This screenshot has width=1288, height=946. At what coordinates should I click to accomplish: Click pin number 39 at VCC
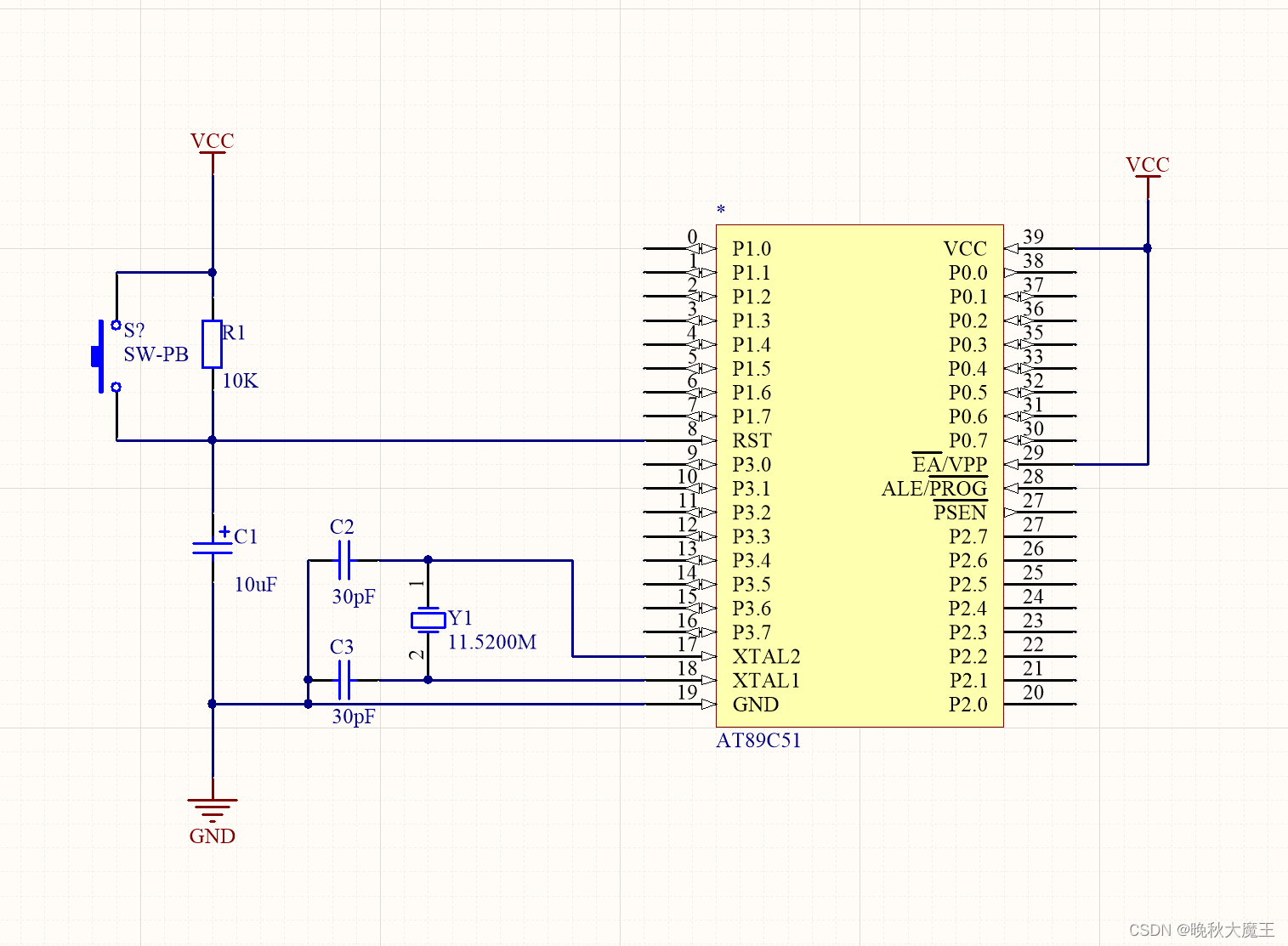1033,236
